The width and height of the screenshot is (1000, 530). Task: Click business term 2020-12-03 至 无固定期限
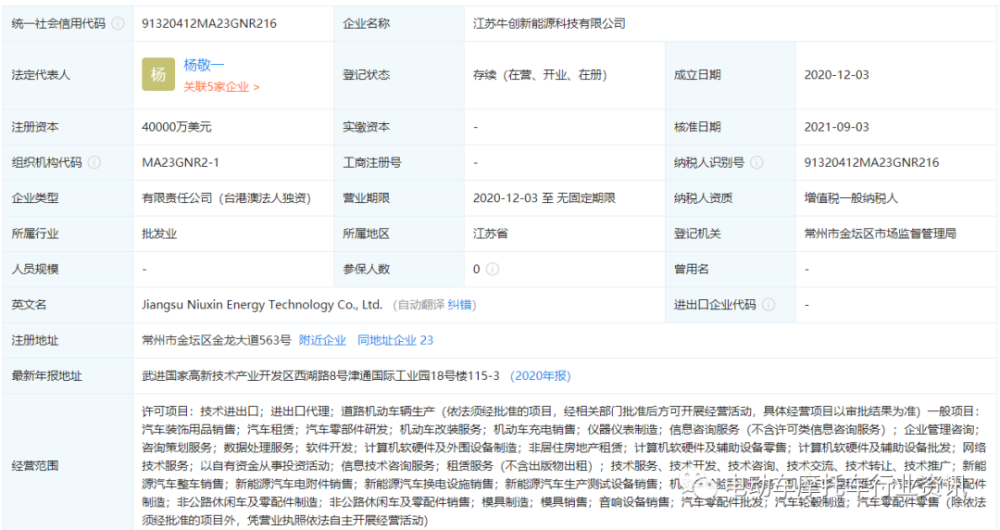pyautogui.click(x=544, y=198)
